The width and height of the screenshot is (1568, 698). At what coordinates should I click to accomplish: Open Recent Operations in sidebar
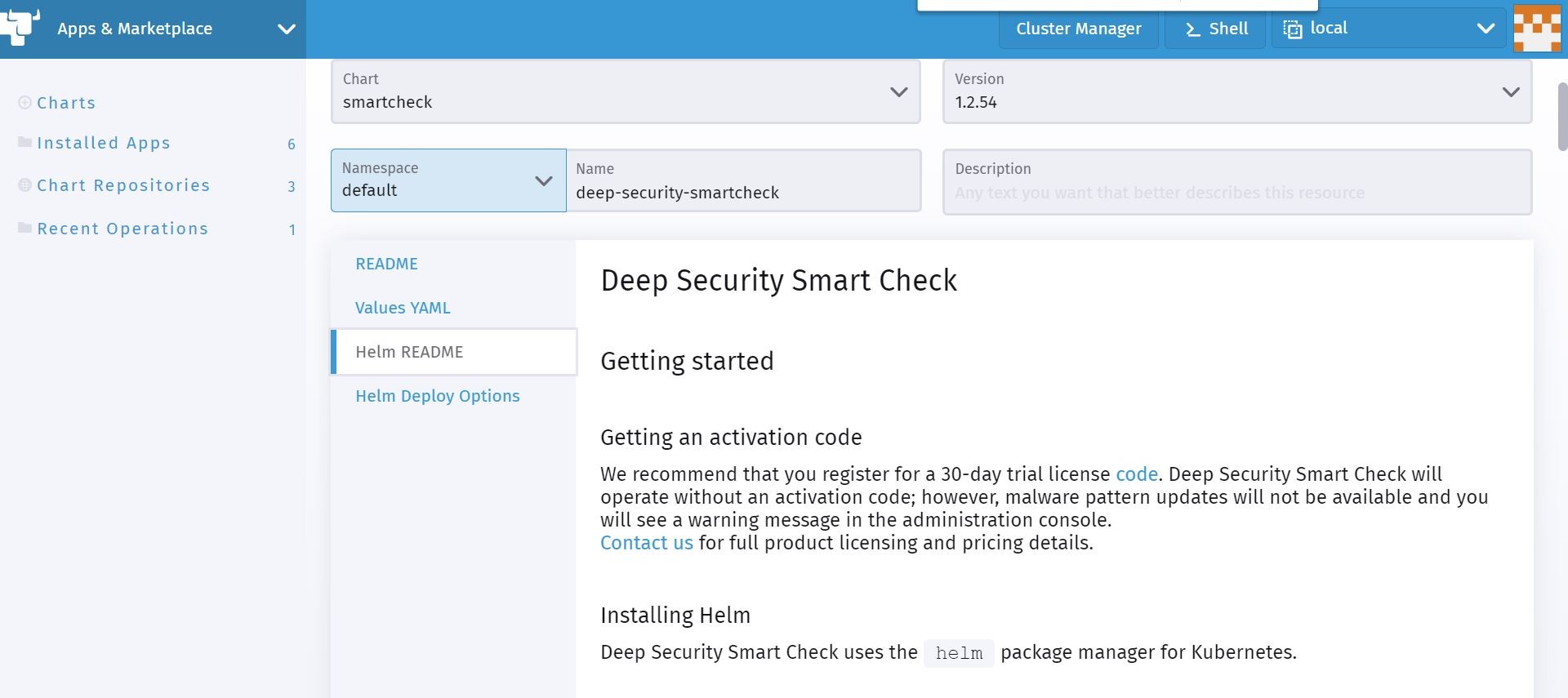(x=122, y=229)
